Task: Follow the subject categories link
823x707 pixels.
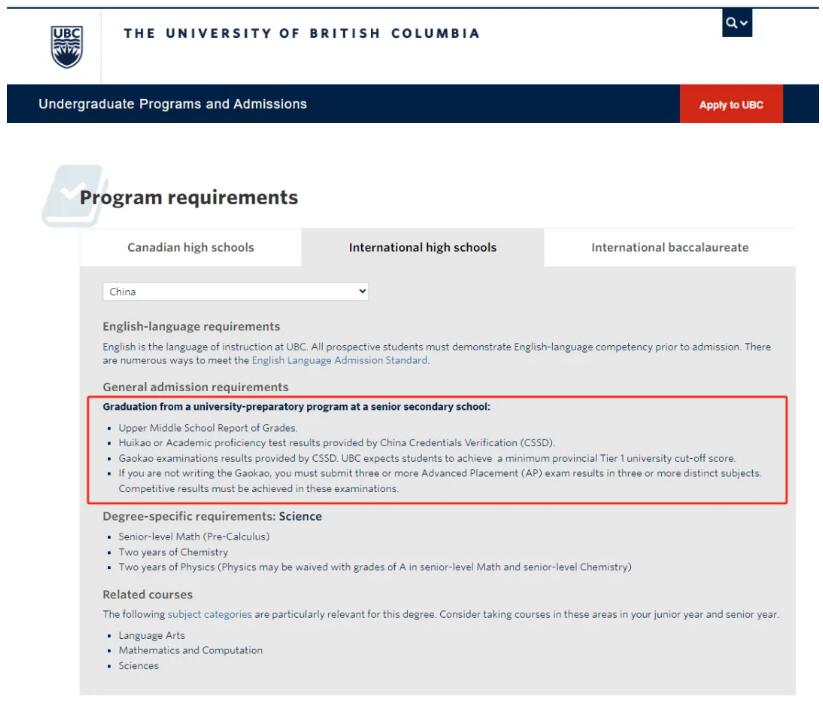Action: point(209,614)
